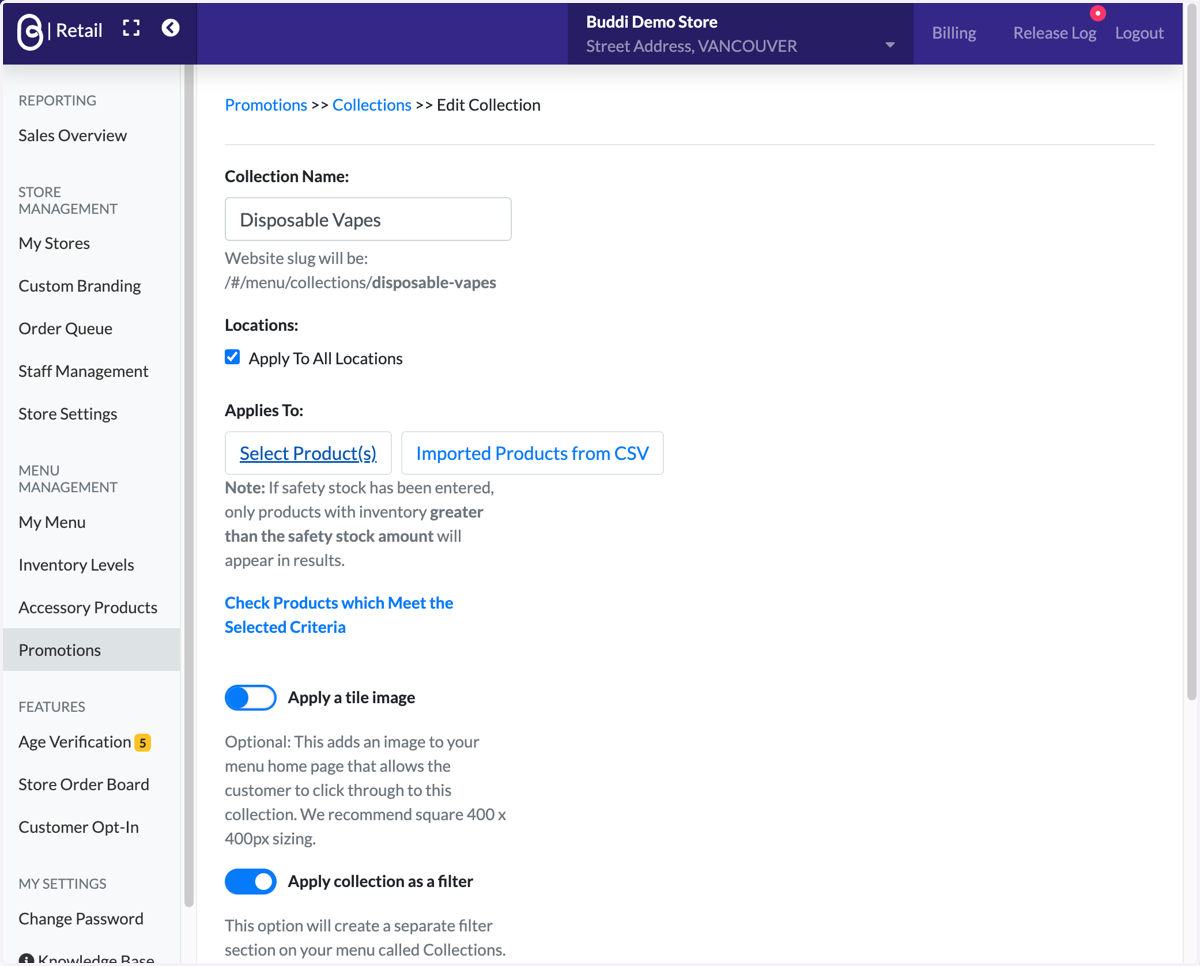Open the Billing page

point(954,33)
